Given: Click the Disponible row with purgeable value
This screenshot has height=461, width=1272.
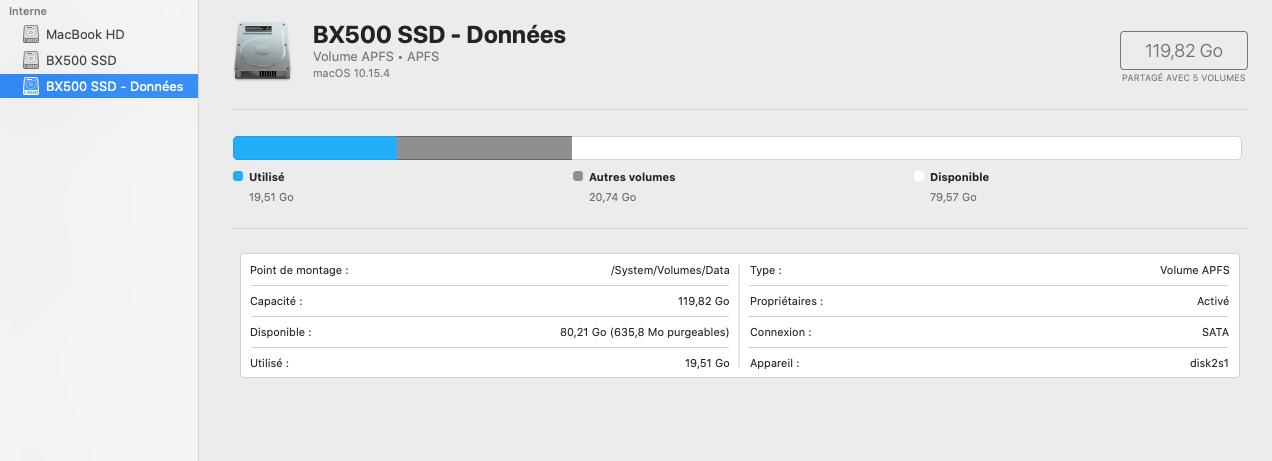Looking at the screenshot, I should click(x=490, y=332).
